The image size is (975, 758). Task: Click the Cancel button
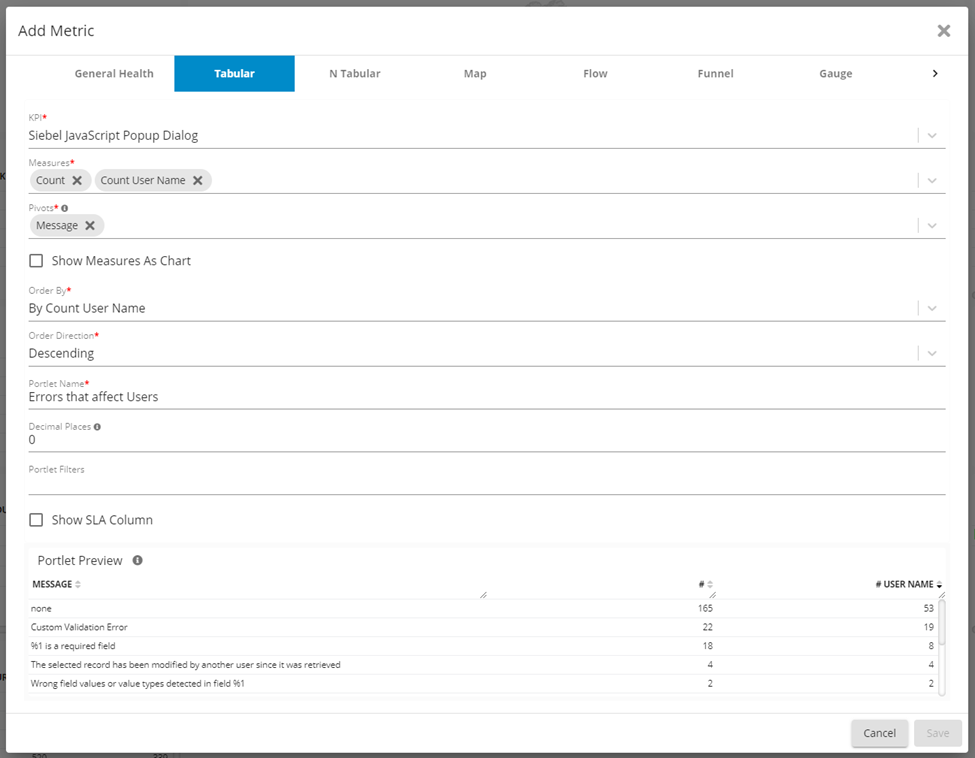[879, 733]
